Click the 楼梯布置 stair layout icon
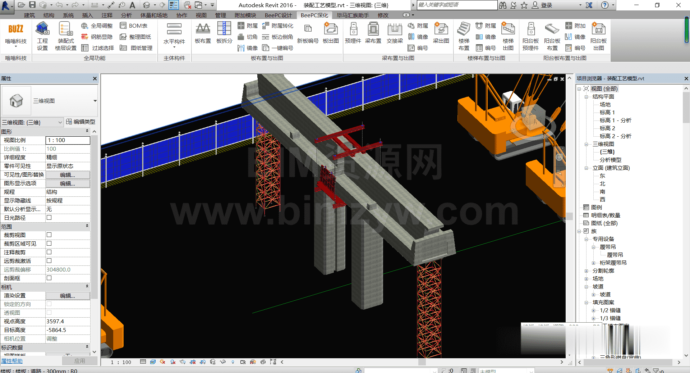Image resolution: width=690 pixels, height=373 pixels. pyautogui.click(x=464, y=36)
